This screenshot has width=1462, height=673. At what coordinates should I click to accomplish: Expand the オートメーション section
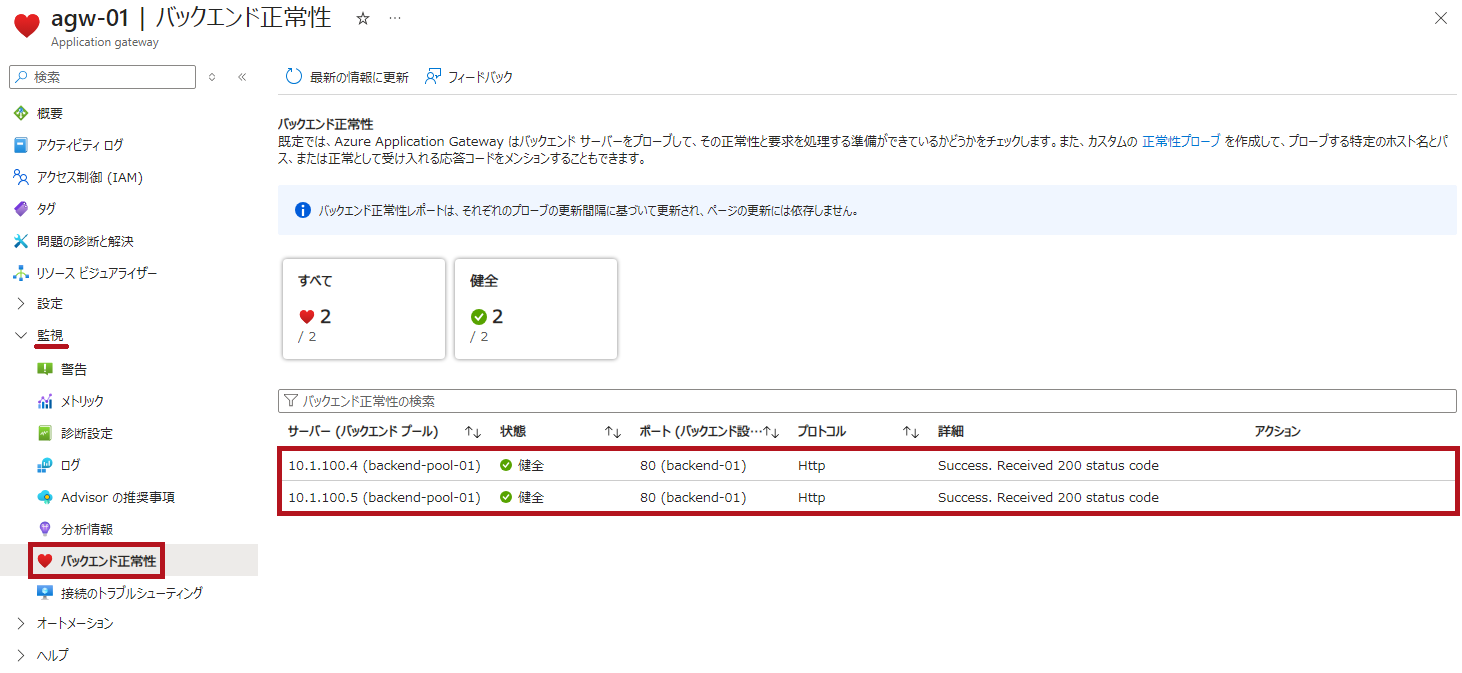click(x=21, y=623)
